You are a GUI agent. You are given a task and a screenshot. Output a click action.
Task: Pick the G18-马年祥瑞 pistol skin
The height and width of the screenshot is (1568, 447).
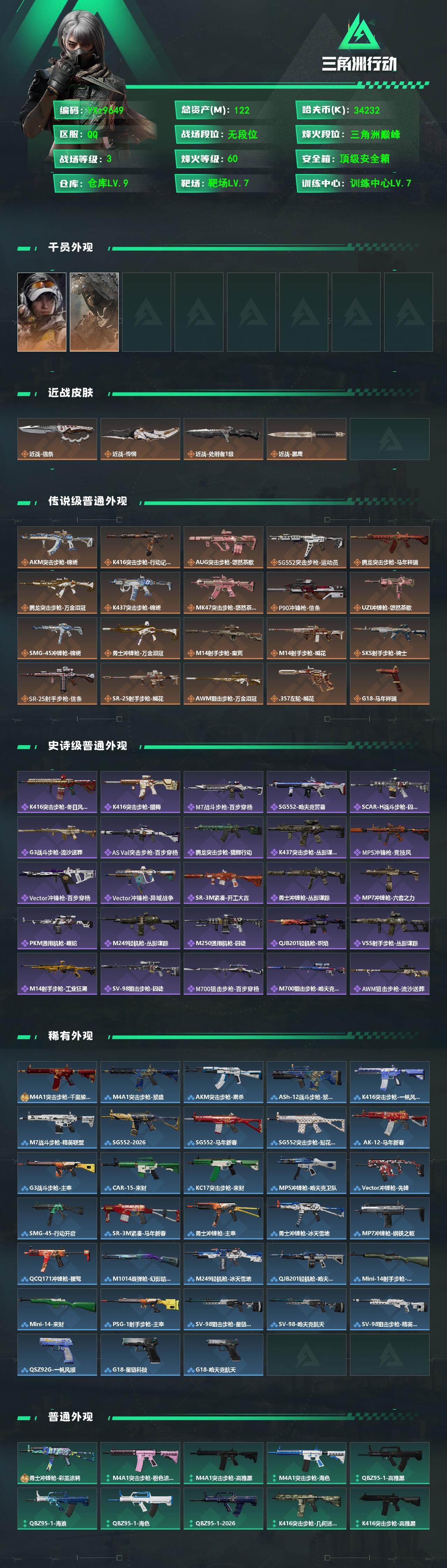390,684
